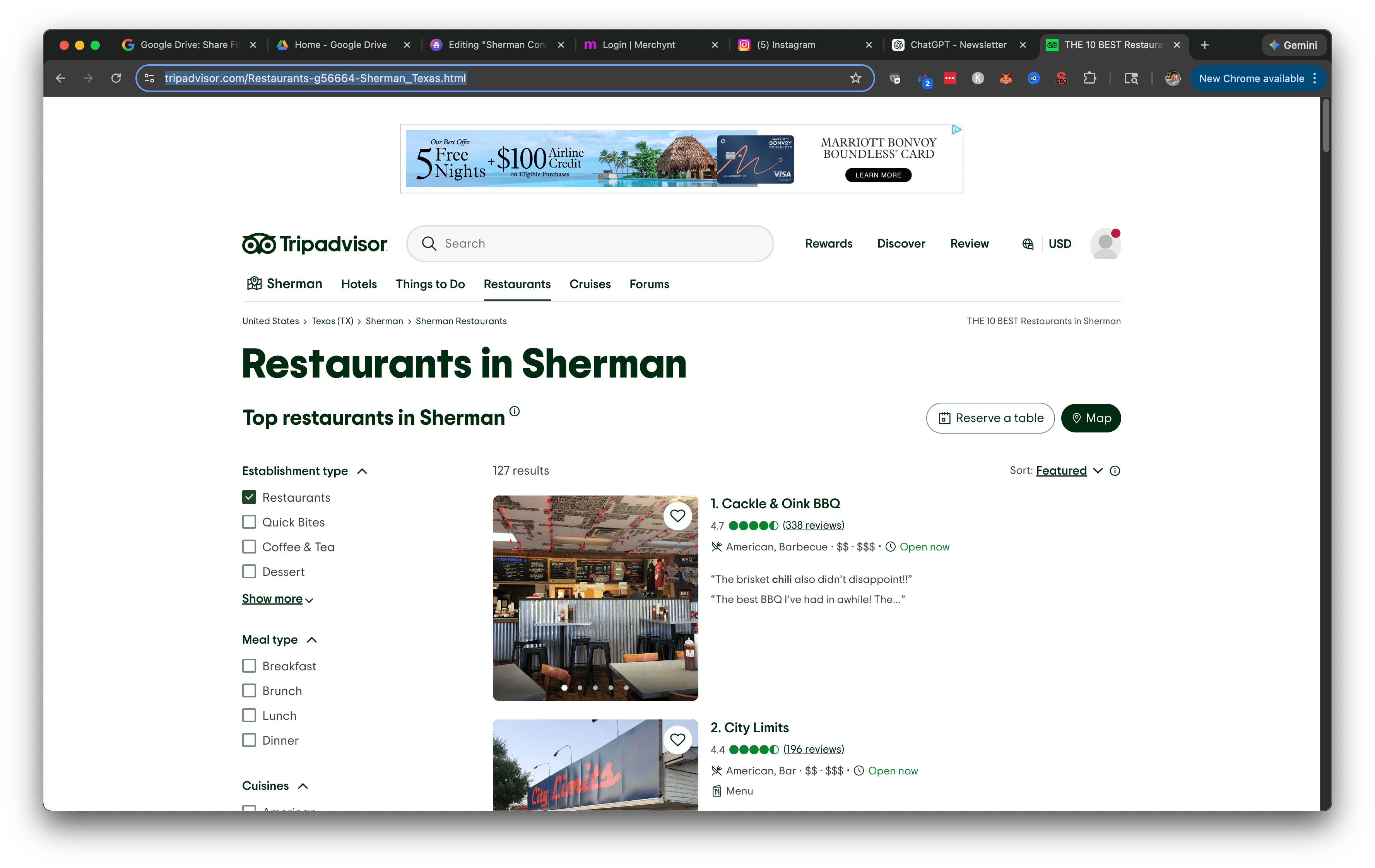This screenshot has width=1375, height=868.
Task: Click the Tripadvisor search field
Action: 590,244
